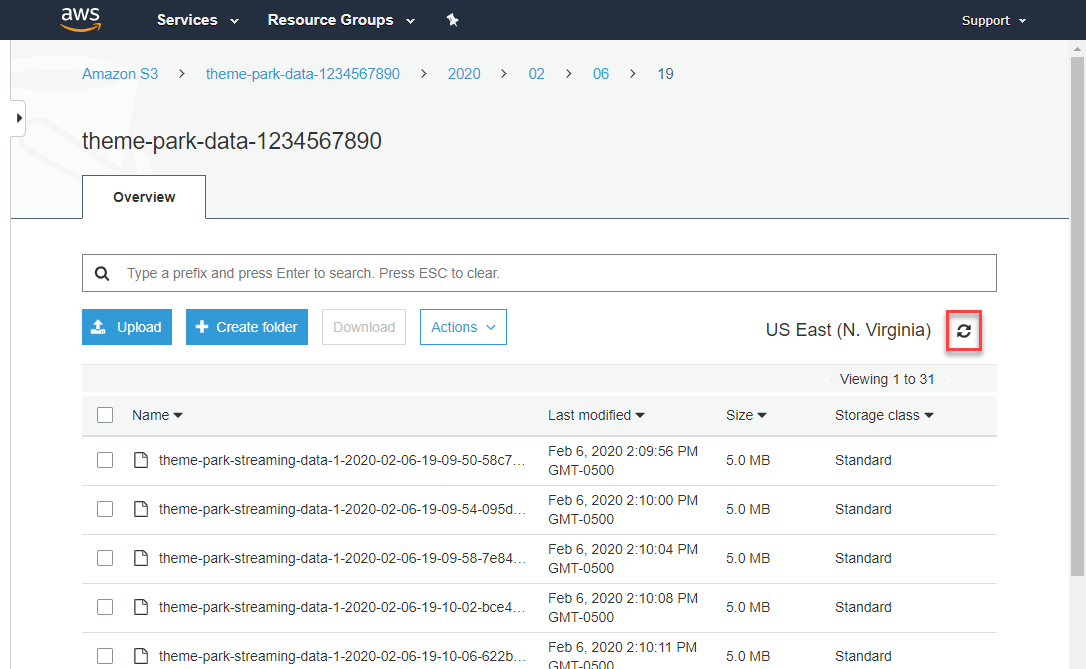
Task: Toggle the select-all objects checkbox
Action: pos(105,415)
